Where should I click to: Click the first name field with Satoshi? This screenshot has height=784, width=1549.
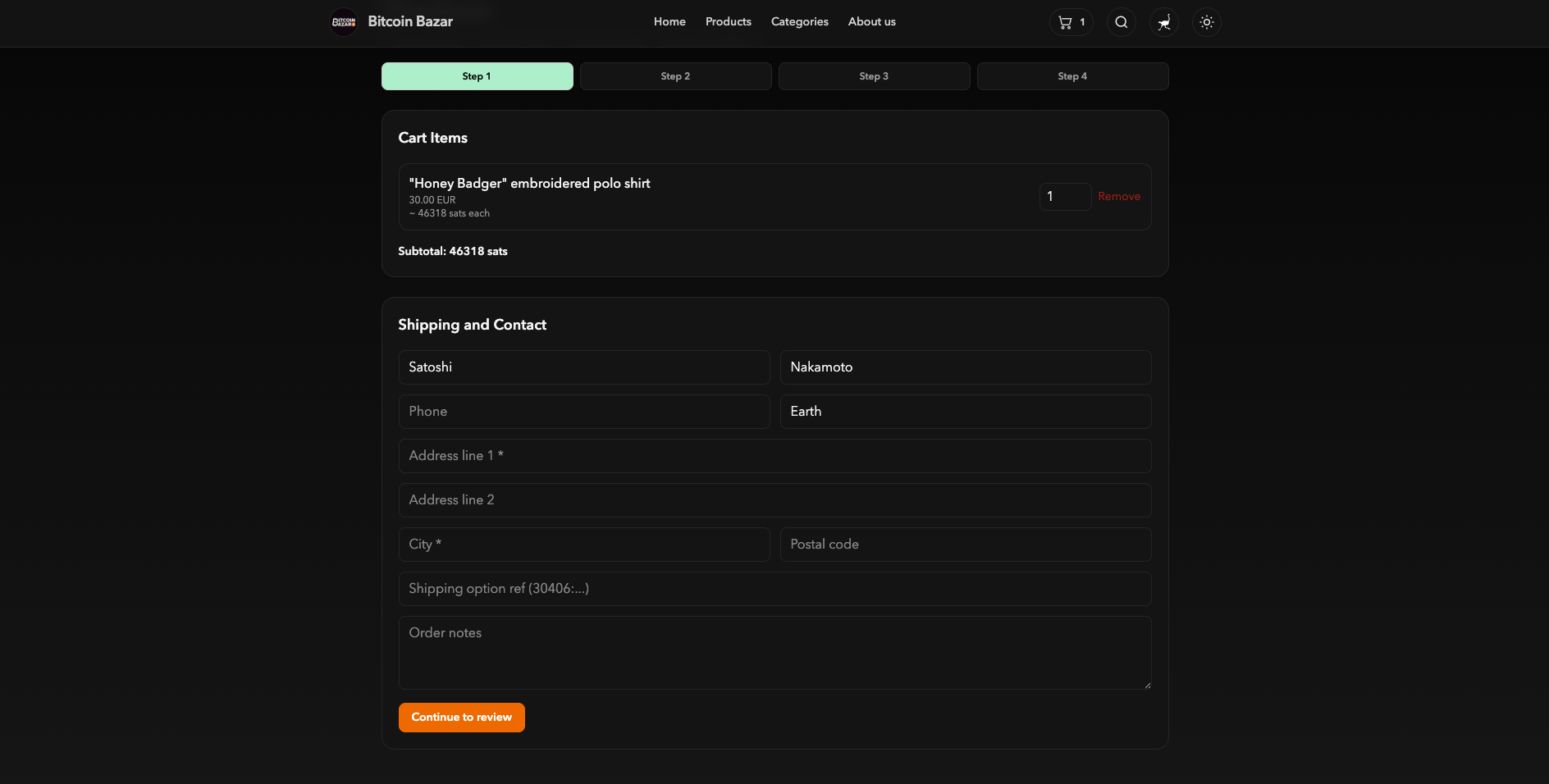point(584,367)
